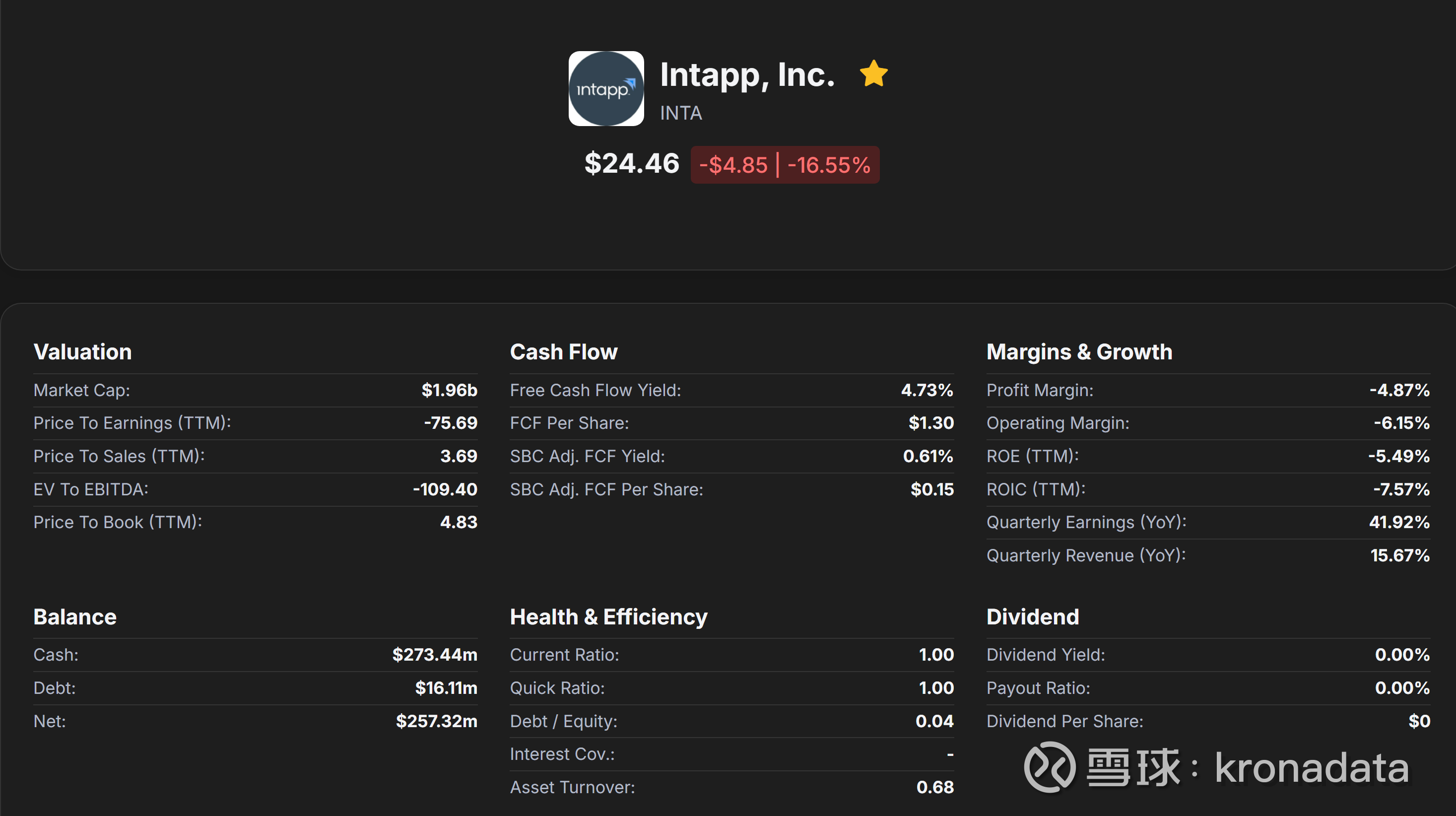The height and width of the screenshot is (816, 1456).
Task: Click the red price change badge
Action: pos(785,165)
